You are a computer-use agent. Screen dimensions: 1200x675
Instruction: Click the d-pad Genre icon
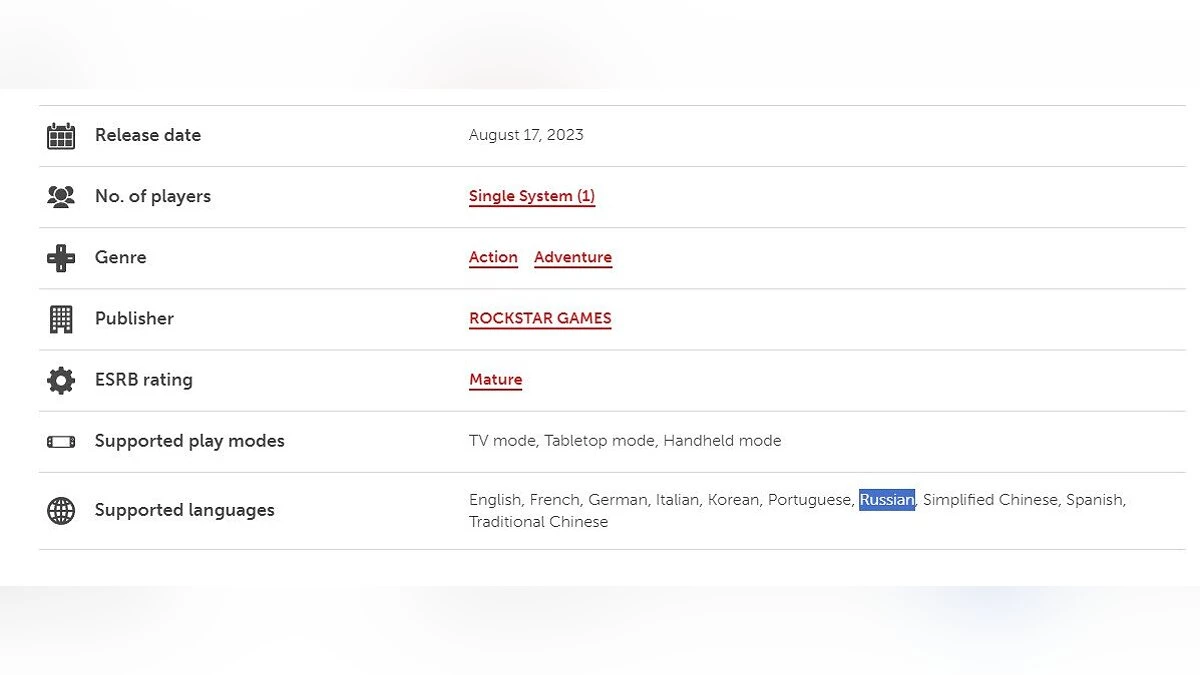pos(61,258)
